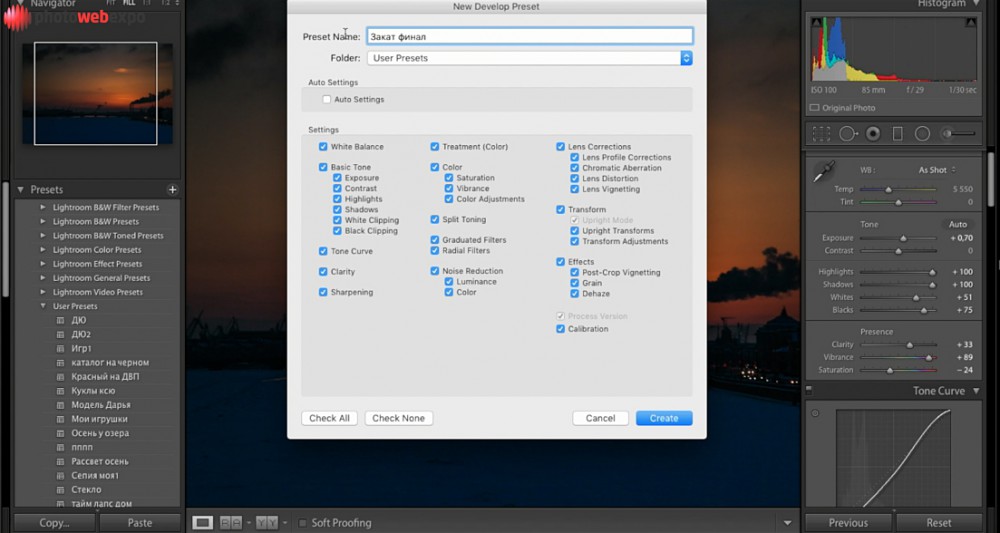Uncheck the Dehaze checkbox

point(574,294)
